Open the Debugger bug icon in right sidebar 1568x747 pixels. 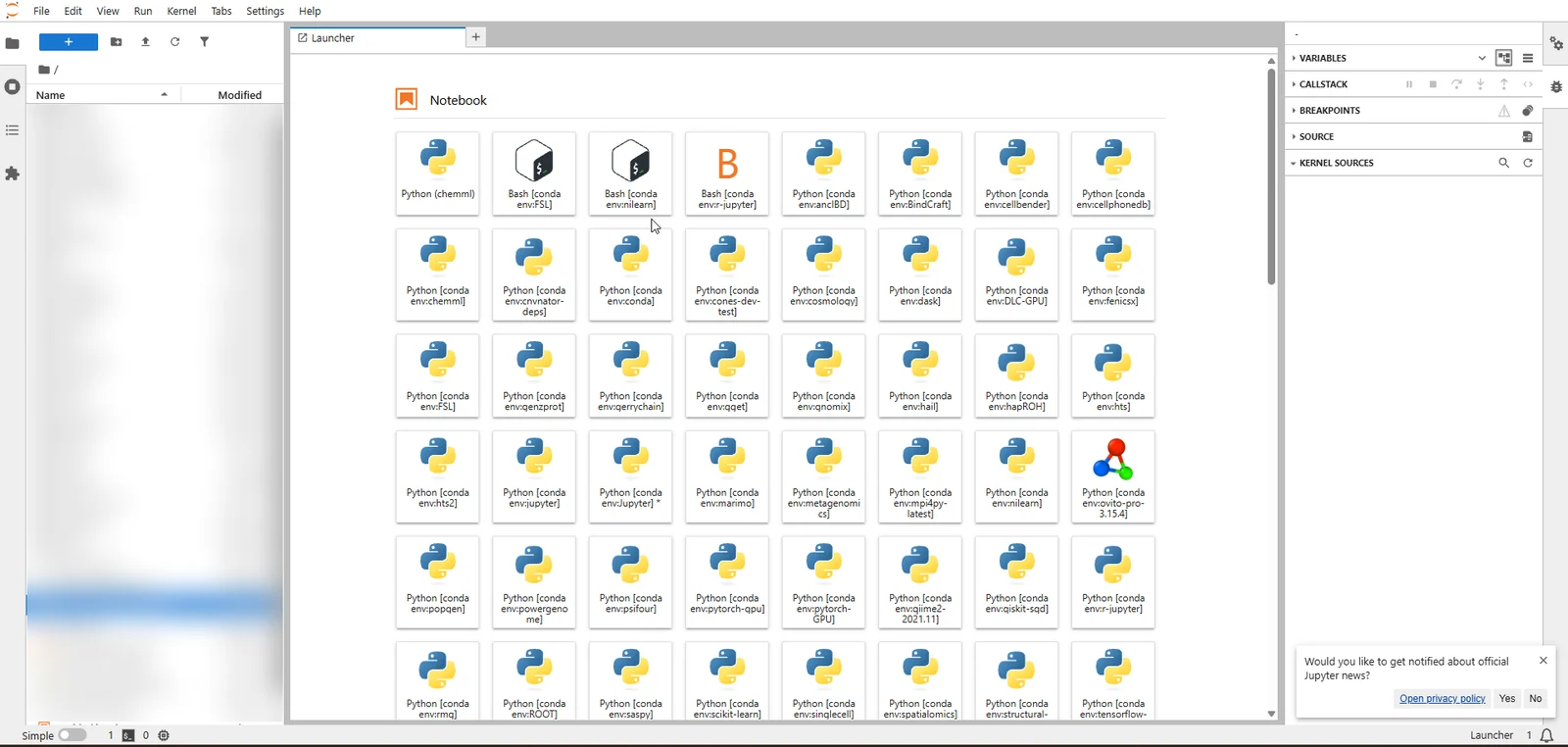pyautogui.click(x=1556, y=86)
